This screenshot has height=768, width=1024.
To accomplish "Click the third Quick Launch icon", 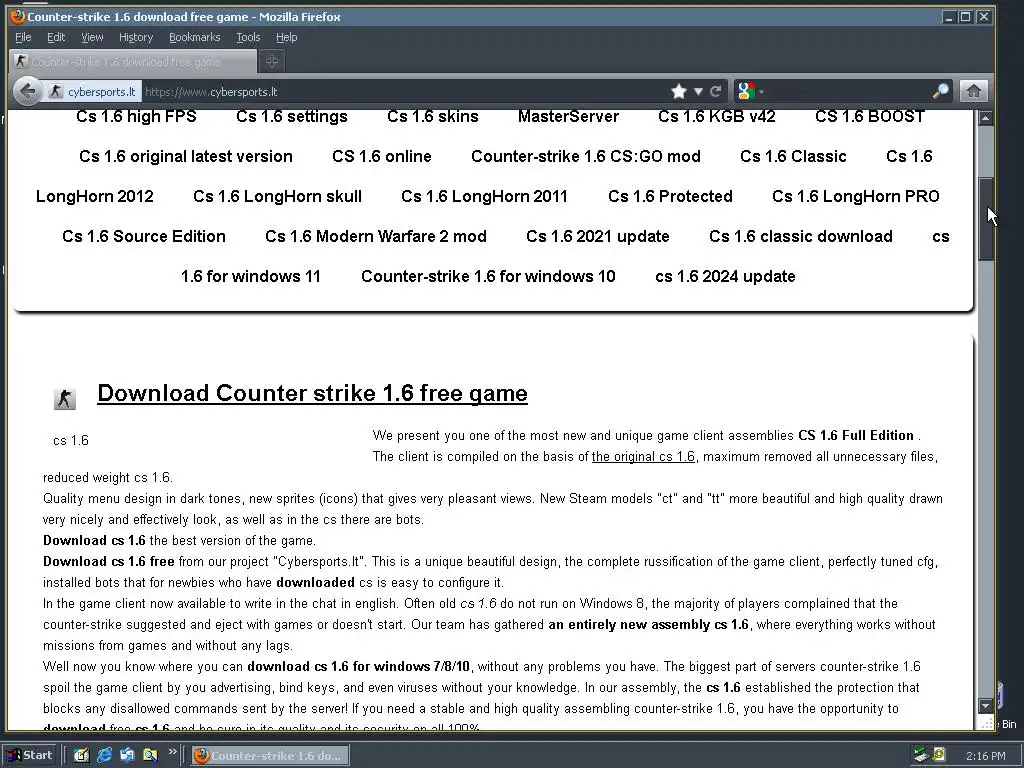I will 127,756.
